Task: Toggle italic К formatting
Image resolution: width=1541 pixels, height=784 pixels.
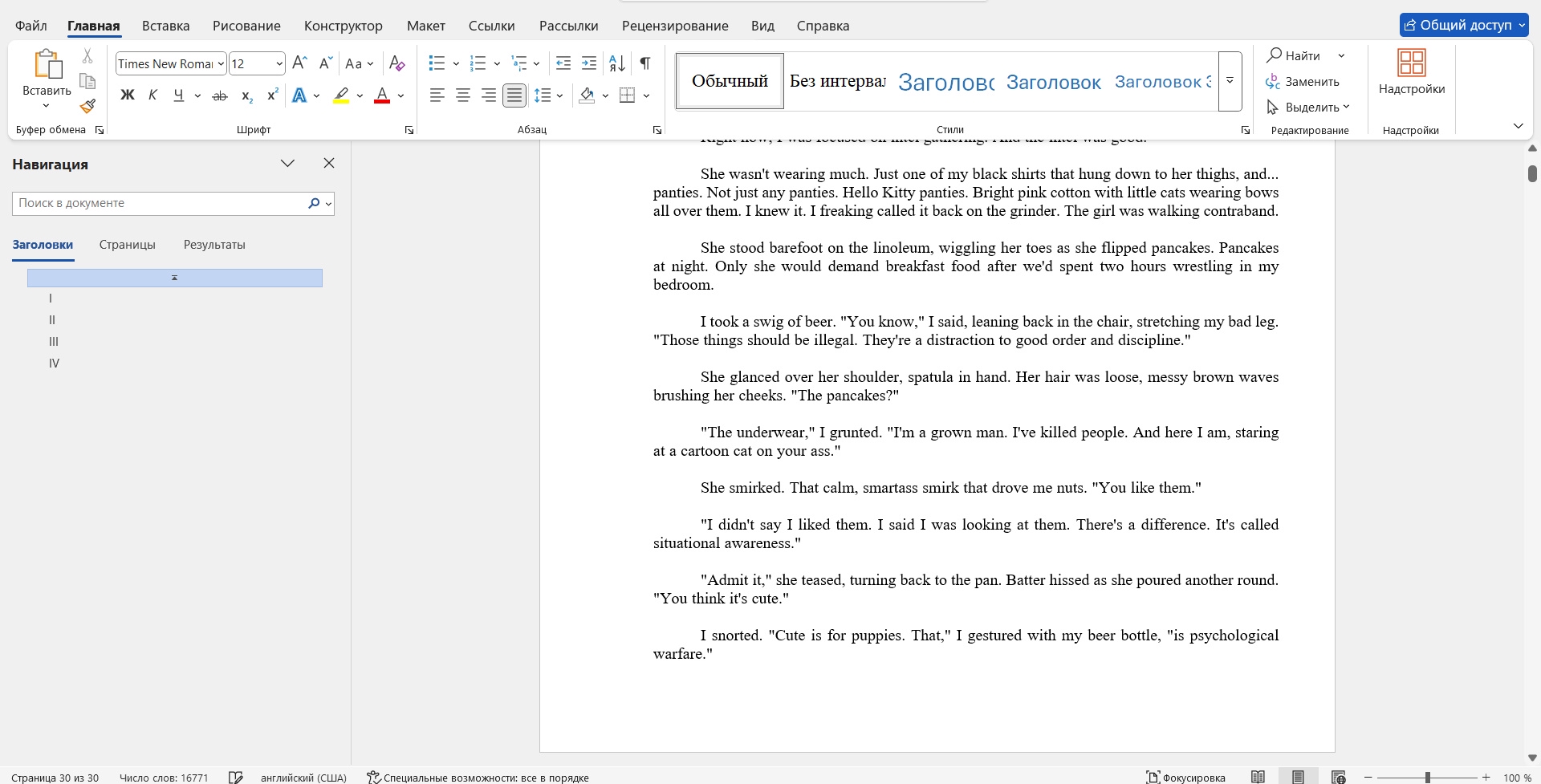Action: click(x=152, y=95)
